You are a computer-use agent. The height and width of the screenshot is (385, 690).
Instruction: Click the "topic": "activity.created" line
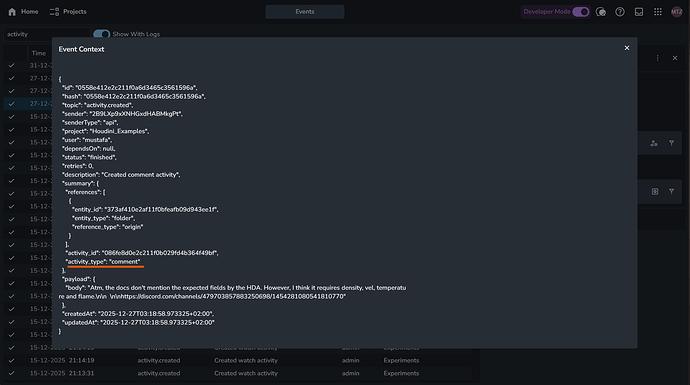coord(97,105)
